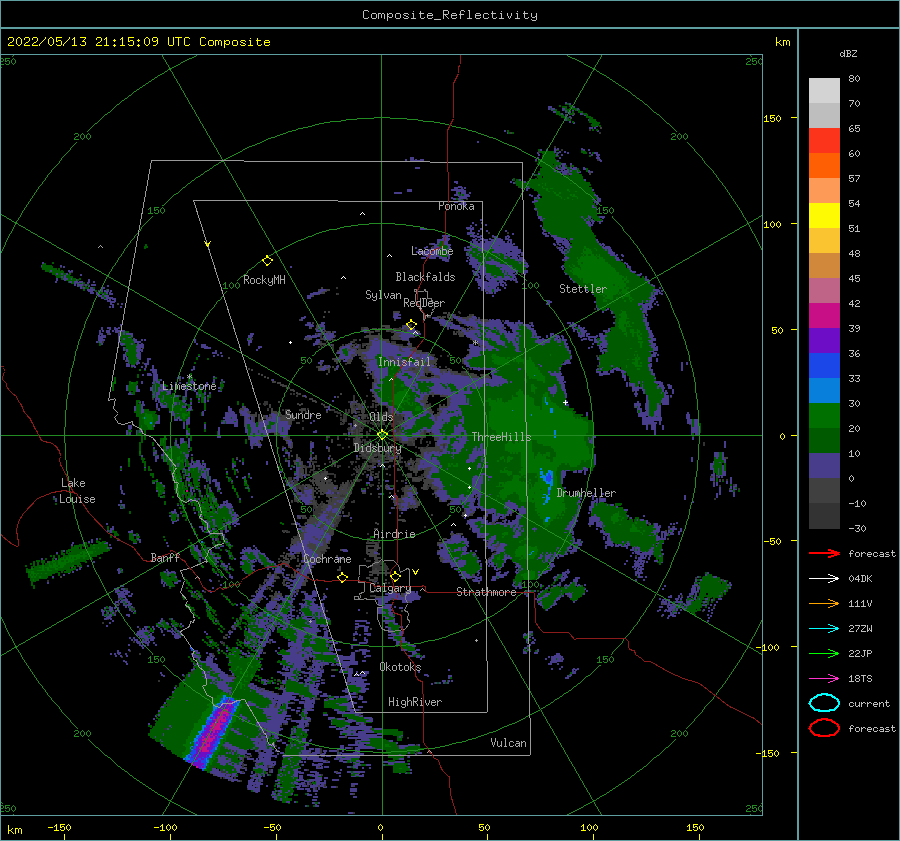This screenshot has width=900, height=841.
Task: Click the HighRiver label
Action: pyautogui.click(x=415, y=702)
